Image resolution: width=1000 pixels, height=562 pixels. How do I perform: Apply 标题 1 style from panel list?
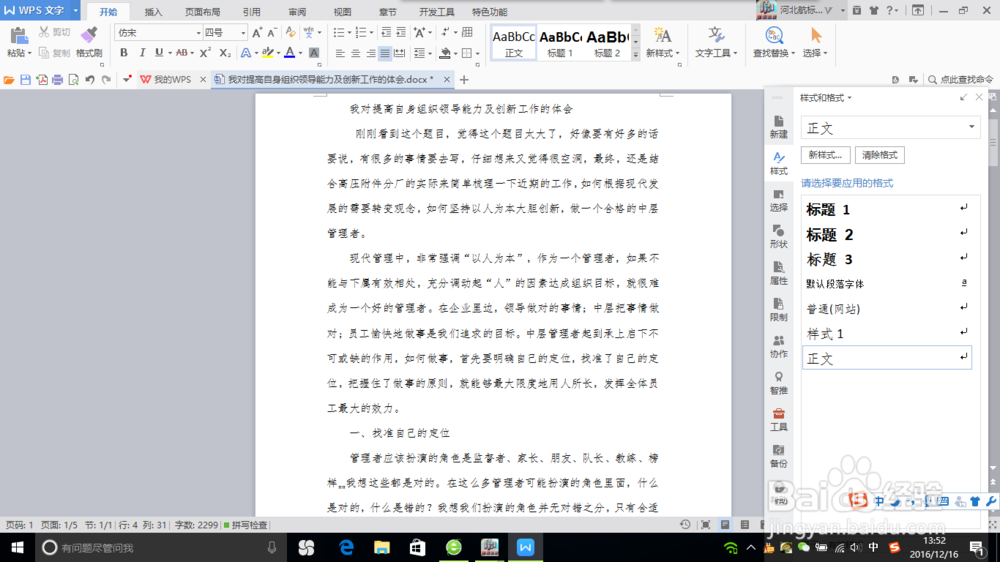(x=886, y=209)
